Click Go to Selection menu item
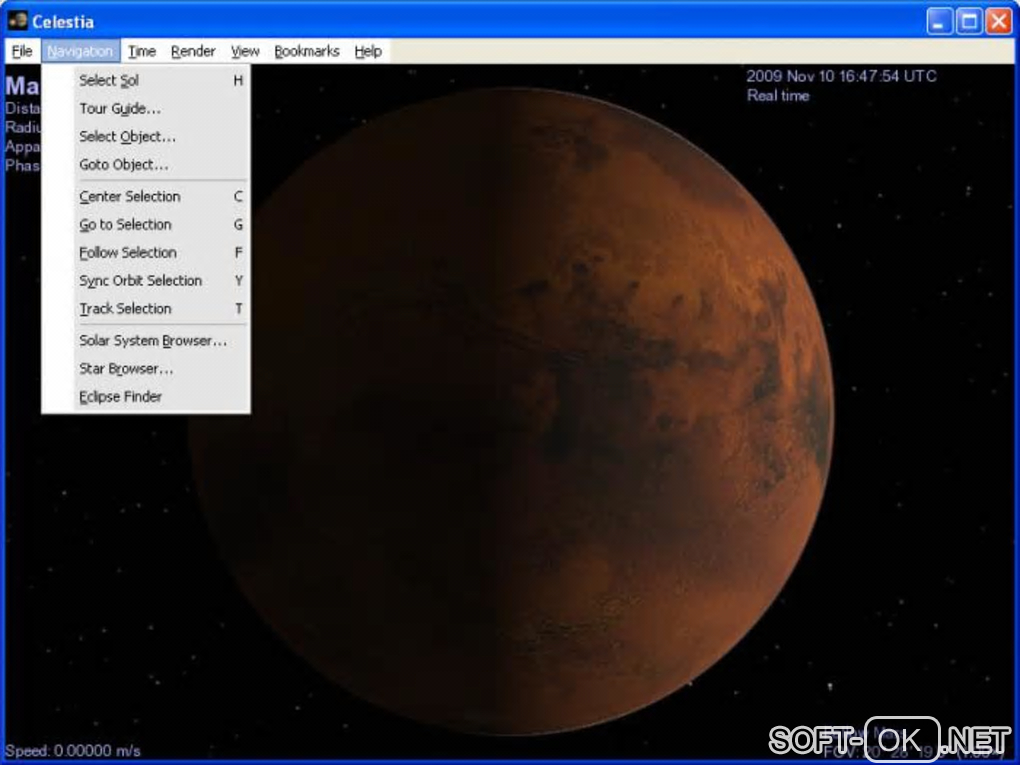The image size is (1020, 765). click(146, 224)
